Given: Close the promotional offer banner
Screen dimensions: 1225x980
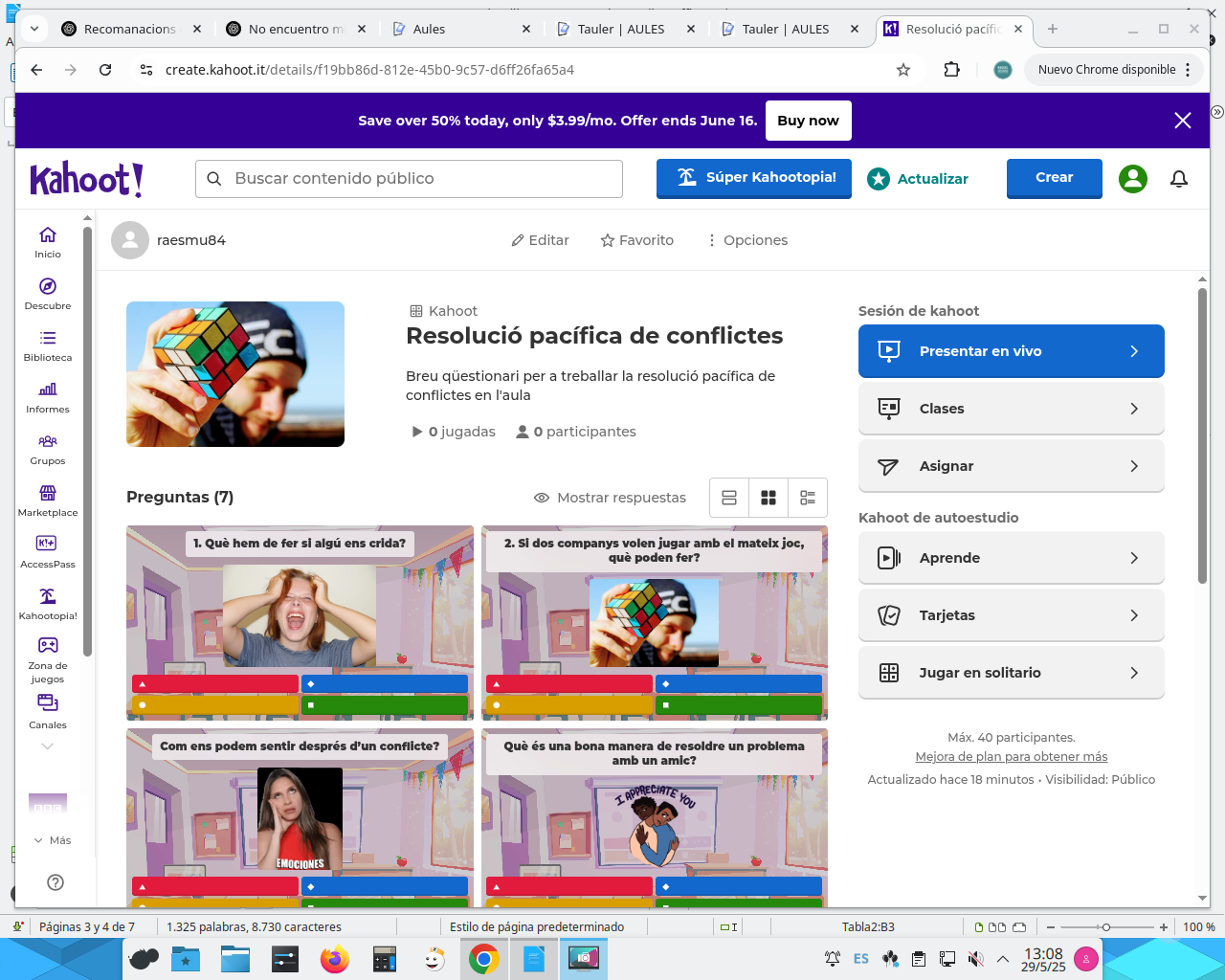Looking at the screenshot, I should tap(1183, 121).
